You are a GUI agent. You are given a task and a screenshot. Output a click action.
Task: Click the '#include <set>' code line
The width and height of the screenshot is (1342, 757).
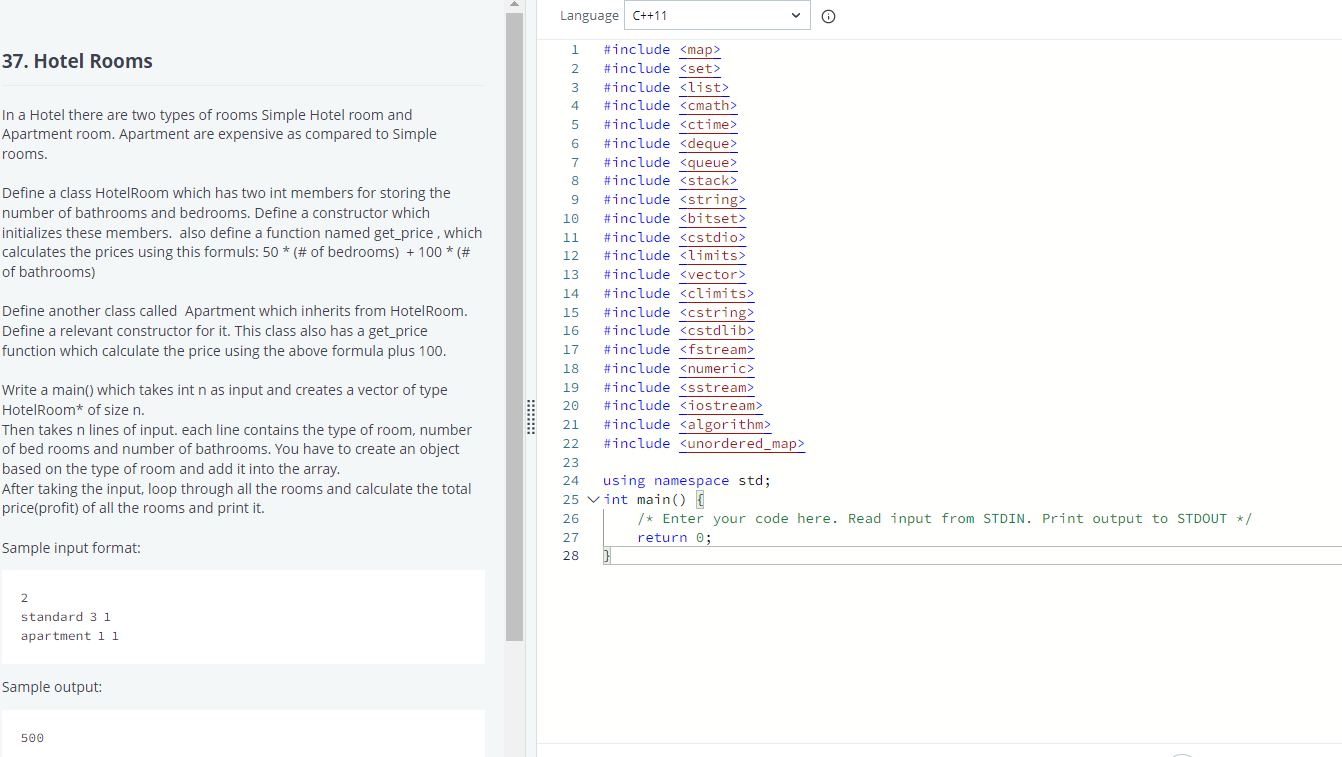pyautogui.click(x=661, y=69)
